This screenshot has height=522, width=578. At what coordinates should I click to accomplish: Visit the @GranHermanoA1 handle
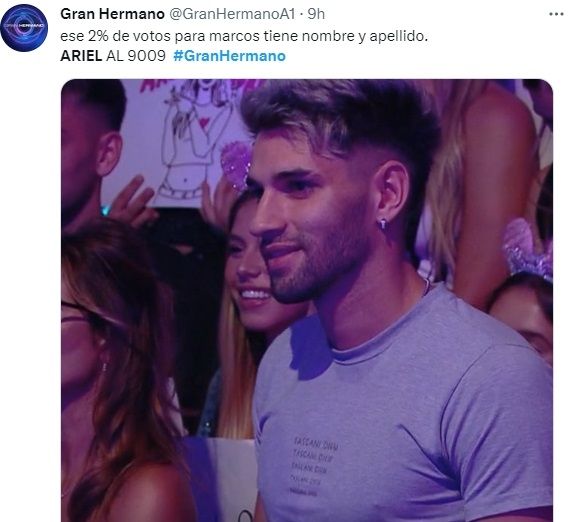pos(232,14)
